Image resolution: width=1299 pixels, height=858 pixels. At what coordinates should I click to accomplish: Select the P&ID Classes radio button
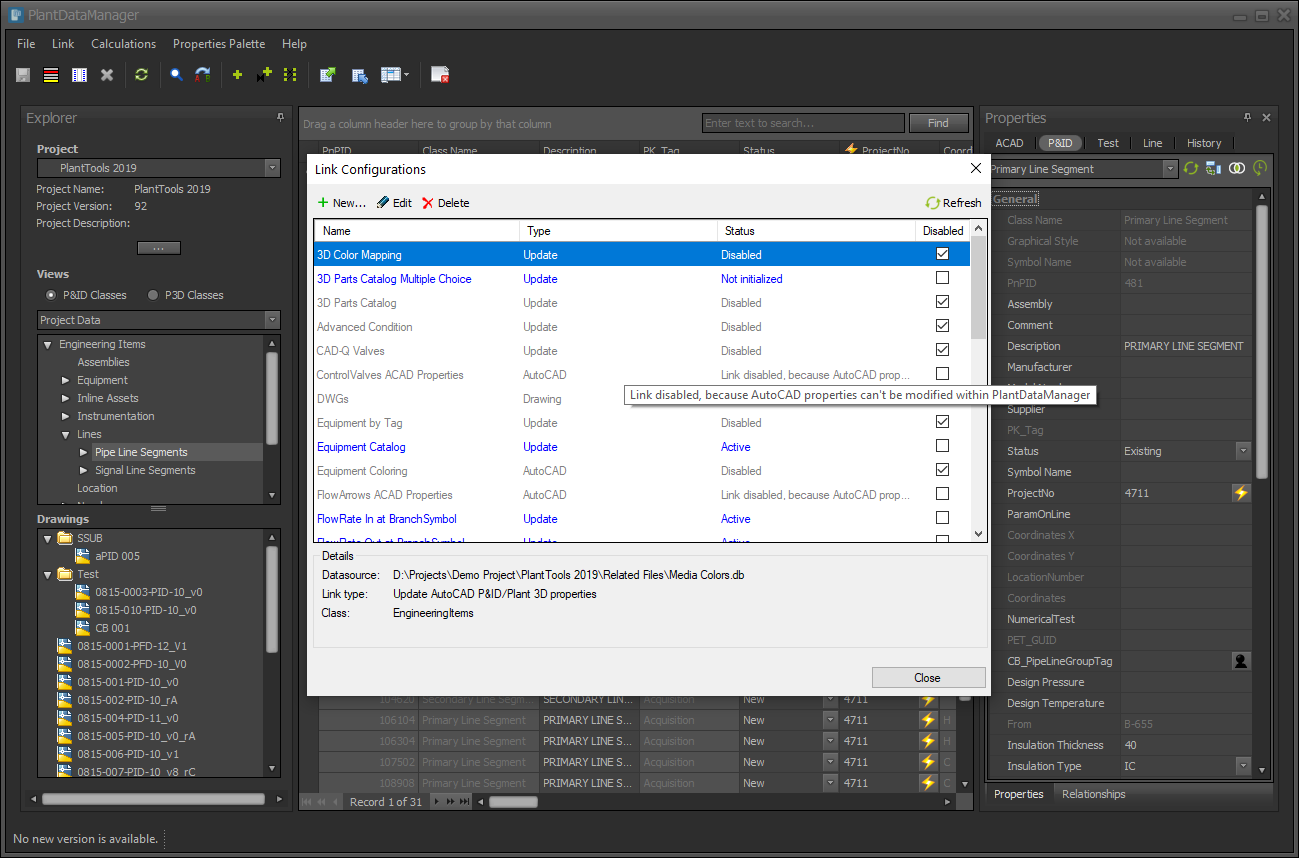(51, 295)
